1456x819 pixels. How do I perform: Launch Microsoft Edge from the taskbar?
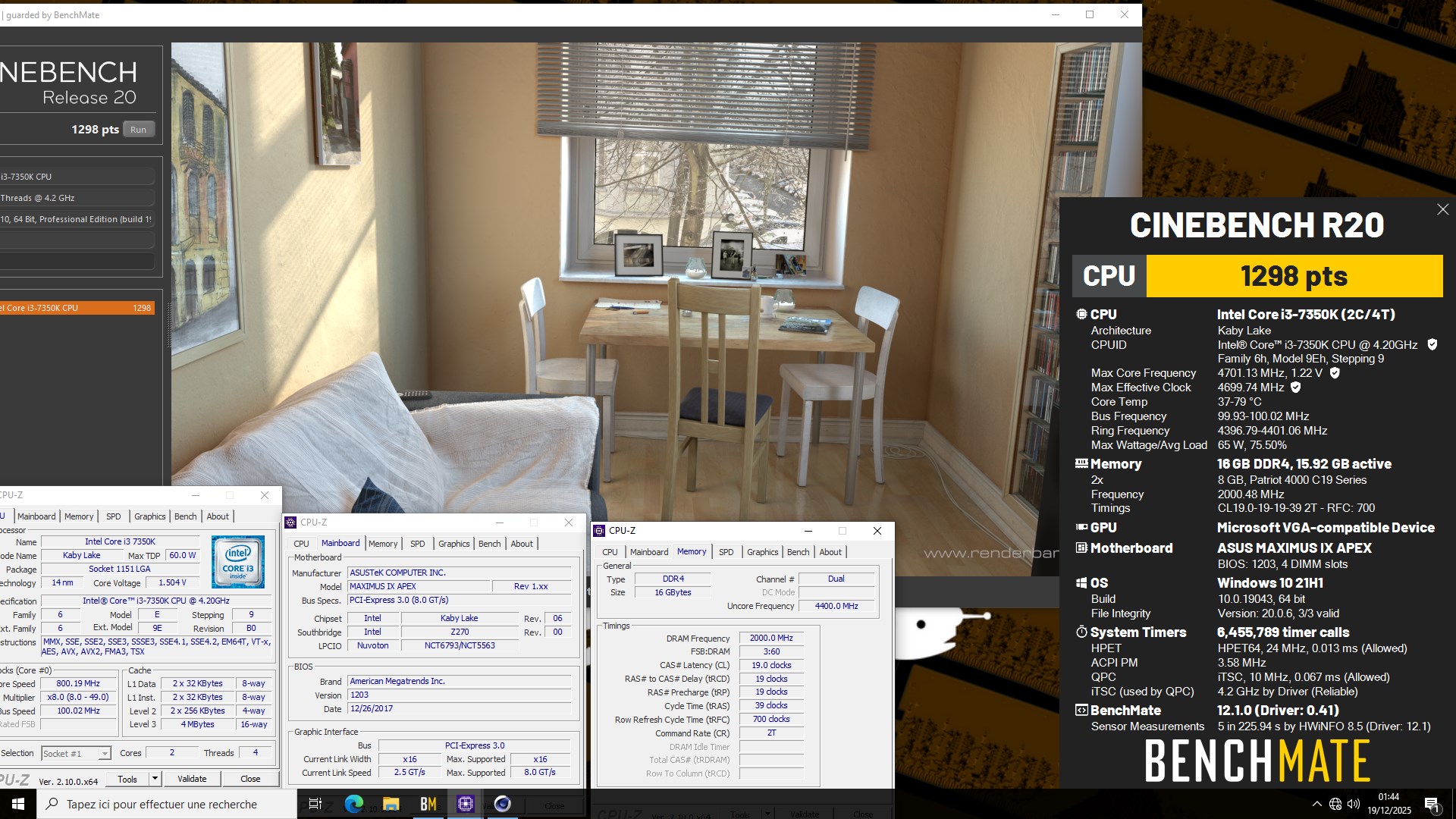click(x=353, y=804)
